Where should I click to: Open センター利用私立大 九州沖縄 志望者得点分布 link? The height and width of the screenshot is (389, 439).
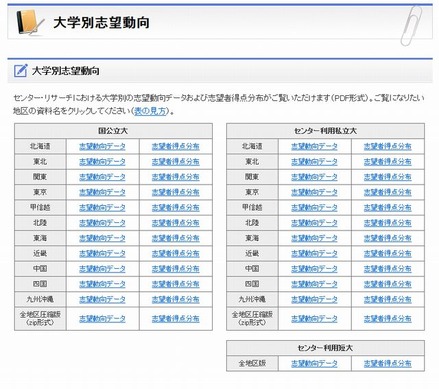(387, 300)
